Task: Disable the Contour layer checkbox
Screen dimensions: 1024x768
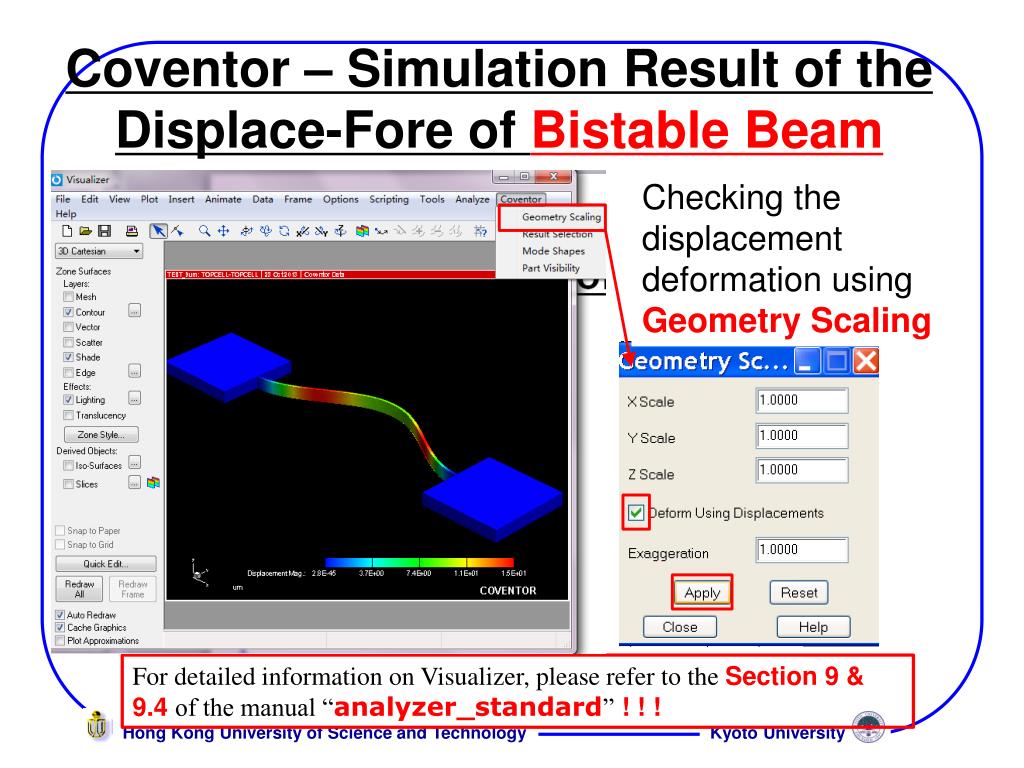Action: click(68, 312)
